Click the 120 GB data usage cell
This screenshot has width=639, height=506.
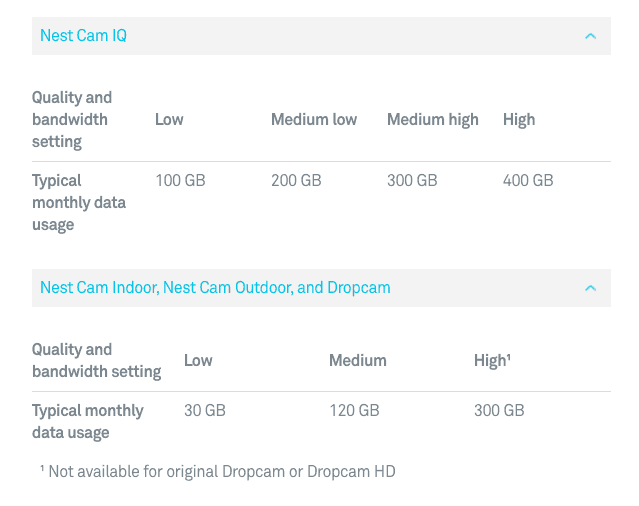click(354, 411)
